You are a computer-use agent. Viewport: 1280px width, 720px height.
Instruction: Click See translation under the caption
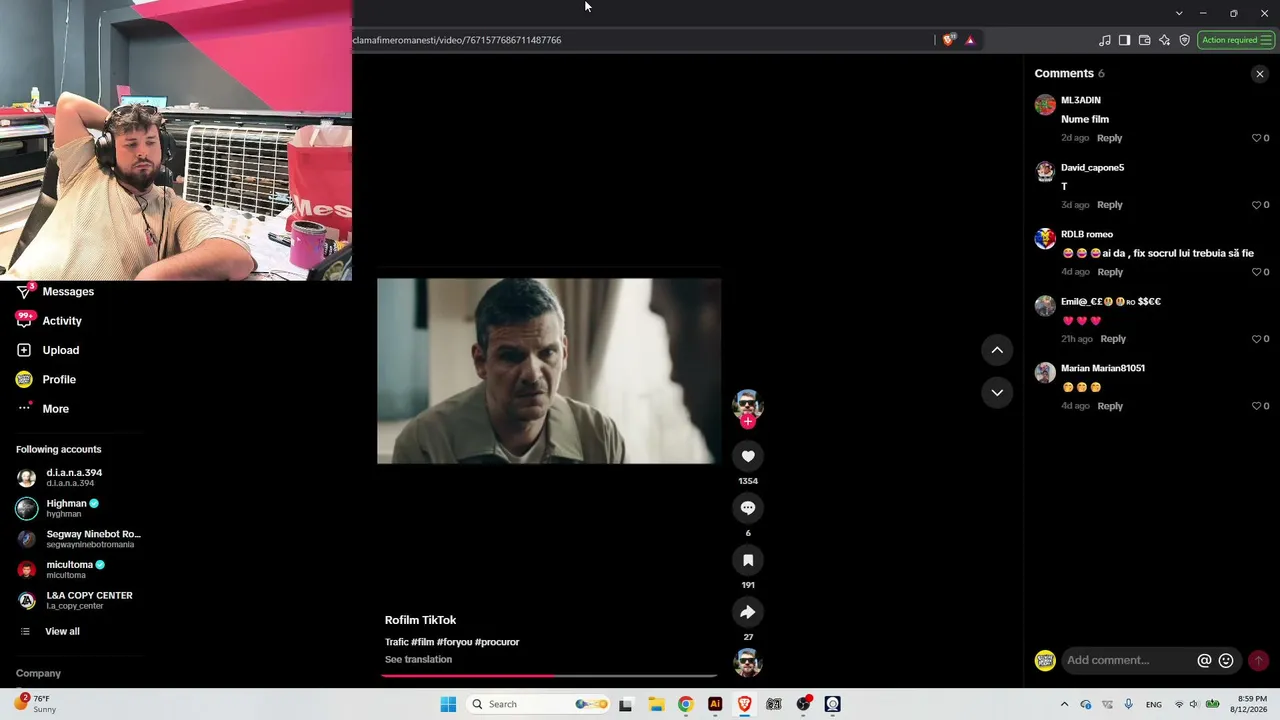click(418, 659)
